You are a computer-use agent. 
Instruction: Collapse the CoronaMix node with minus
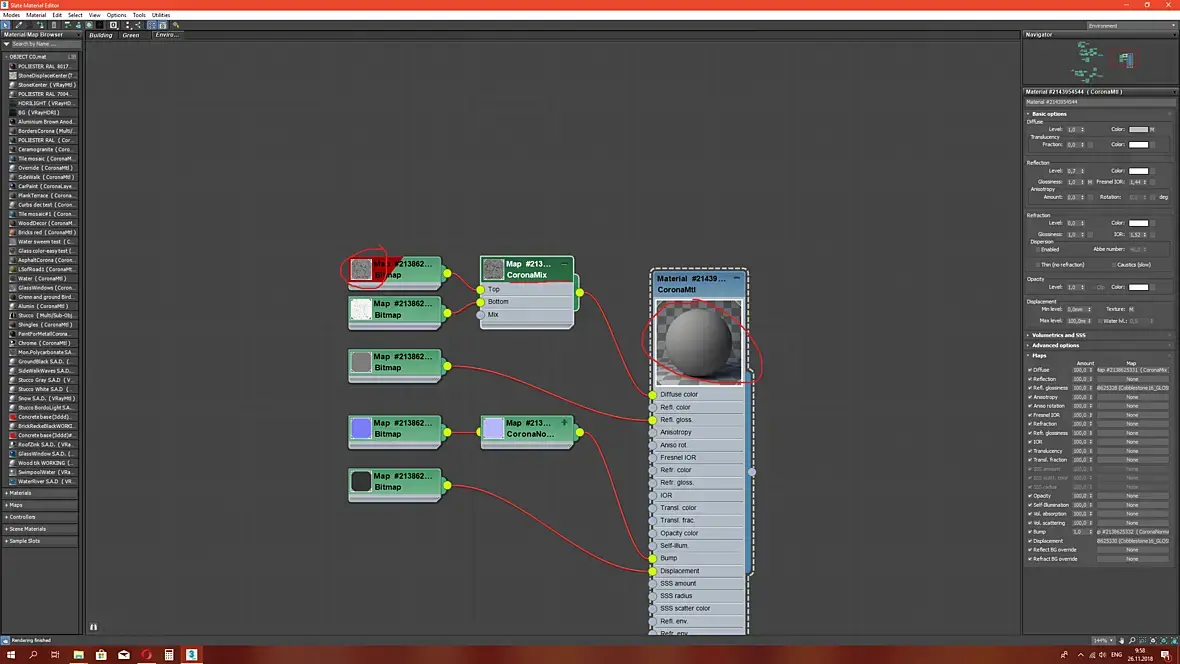564,264
